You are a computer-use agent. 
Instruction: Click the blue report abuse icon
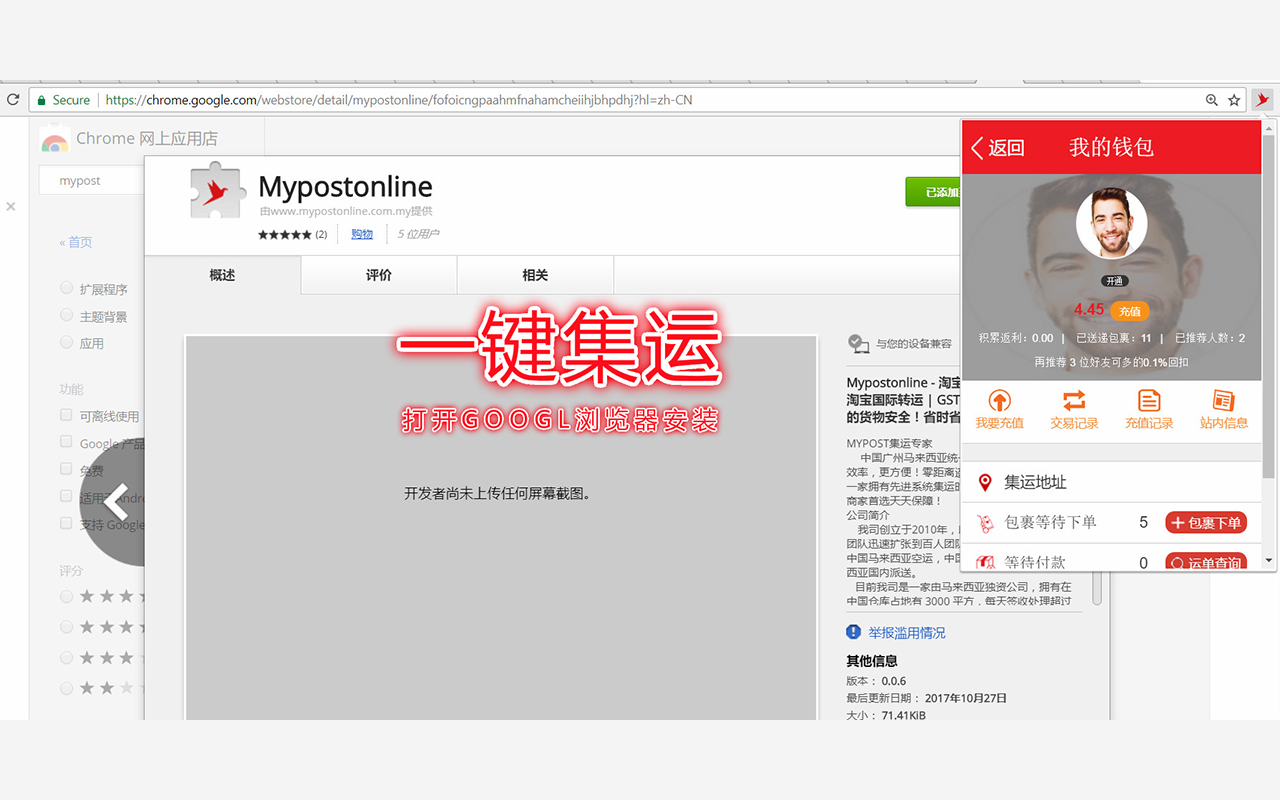click(x=853, y=632)
